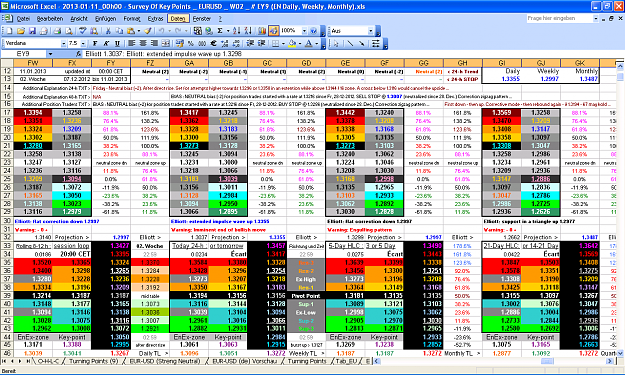Viewport: 625px width, 375px height.
Task: Run the Spelling check icon
Action: pos(83,31)
